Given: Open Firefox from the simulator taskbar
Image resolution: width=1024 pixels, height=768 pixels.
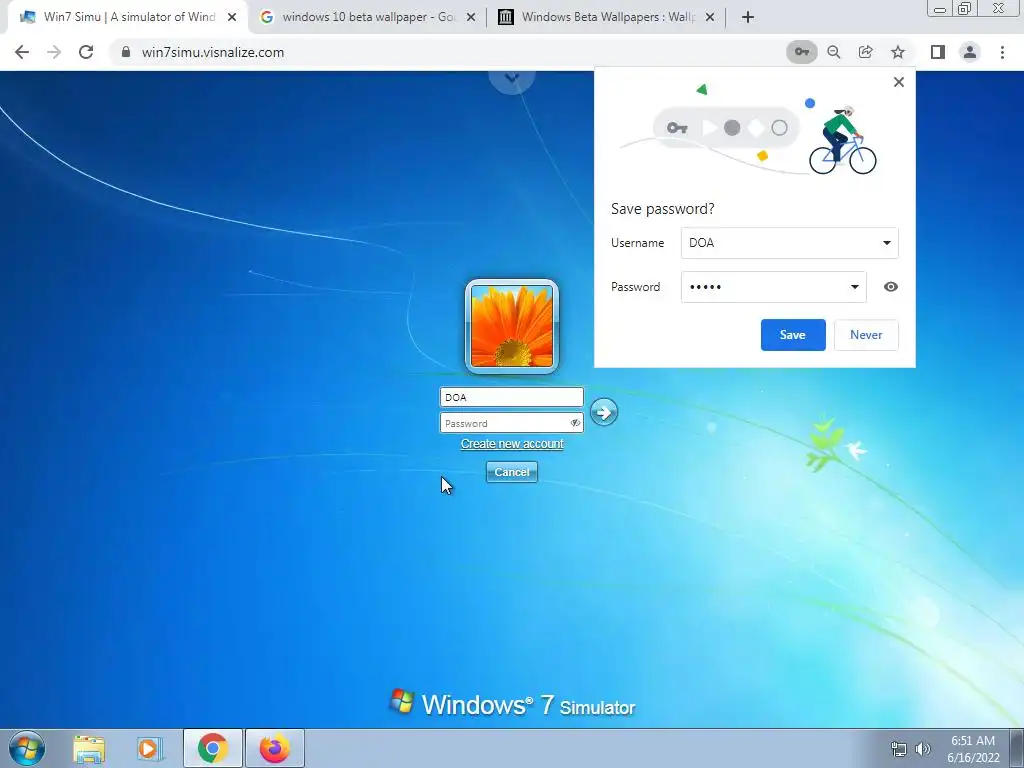Looking at the screenshot, I should pyautogui.click(x=274, y=748).
